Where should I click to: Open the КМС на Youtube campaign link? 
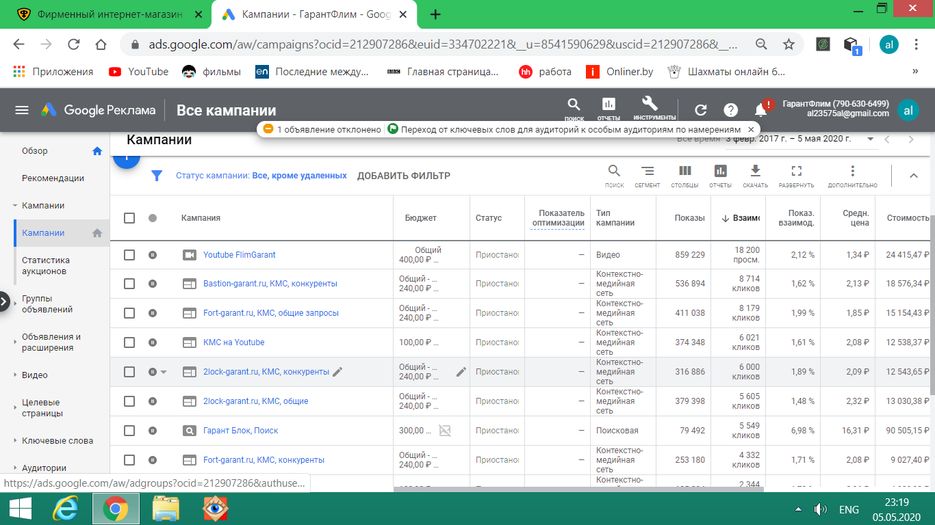click(233, 342)
